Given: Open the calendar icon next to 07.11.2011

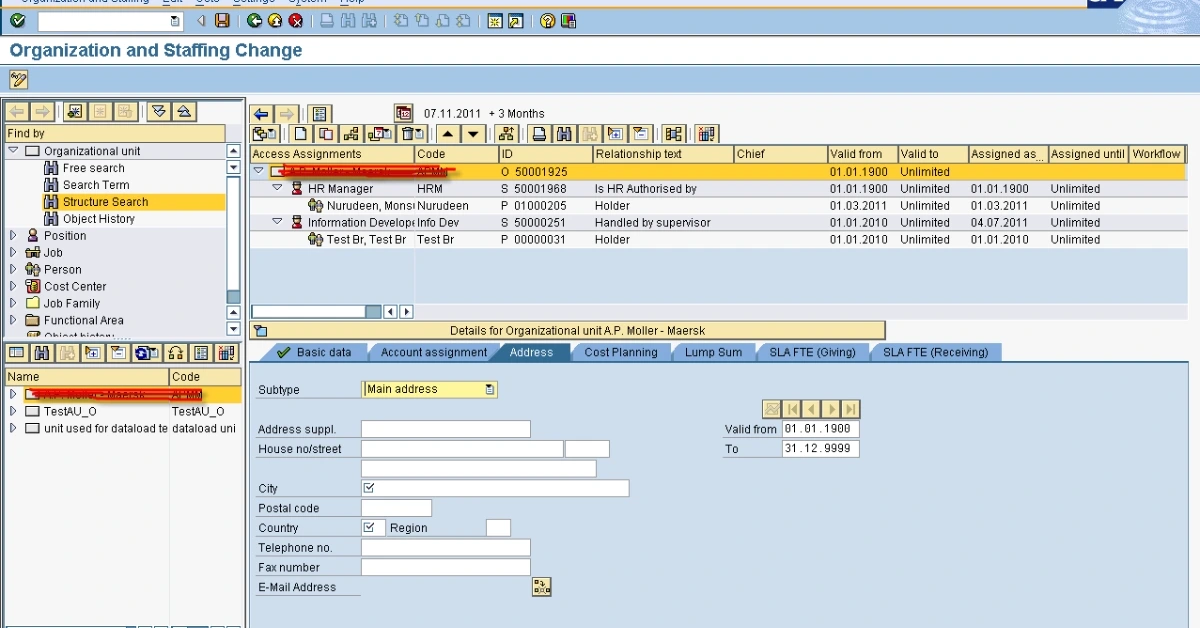Looking at the screenshot, I should tap(404, 113).
